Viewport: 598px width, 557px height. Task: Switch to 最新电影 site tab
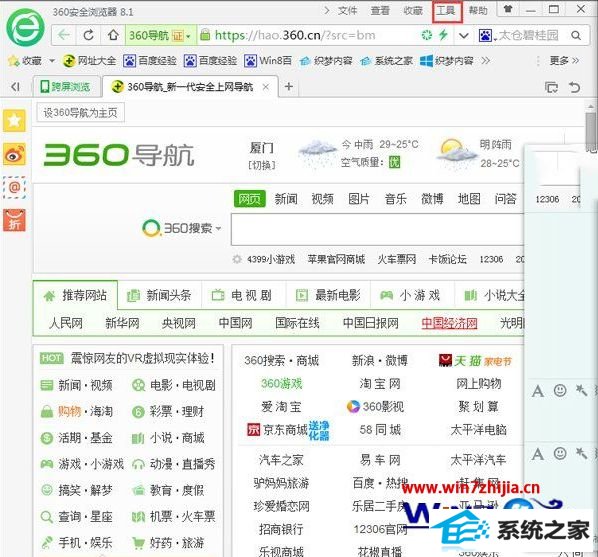coord(328,295)
